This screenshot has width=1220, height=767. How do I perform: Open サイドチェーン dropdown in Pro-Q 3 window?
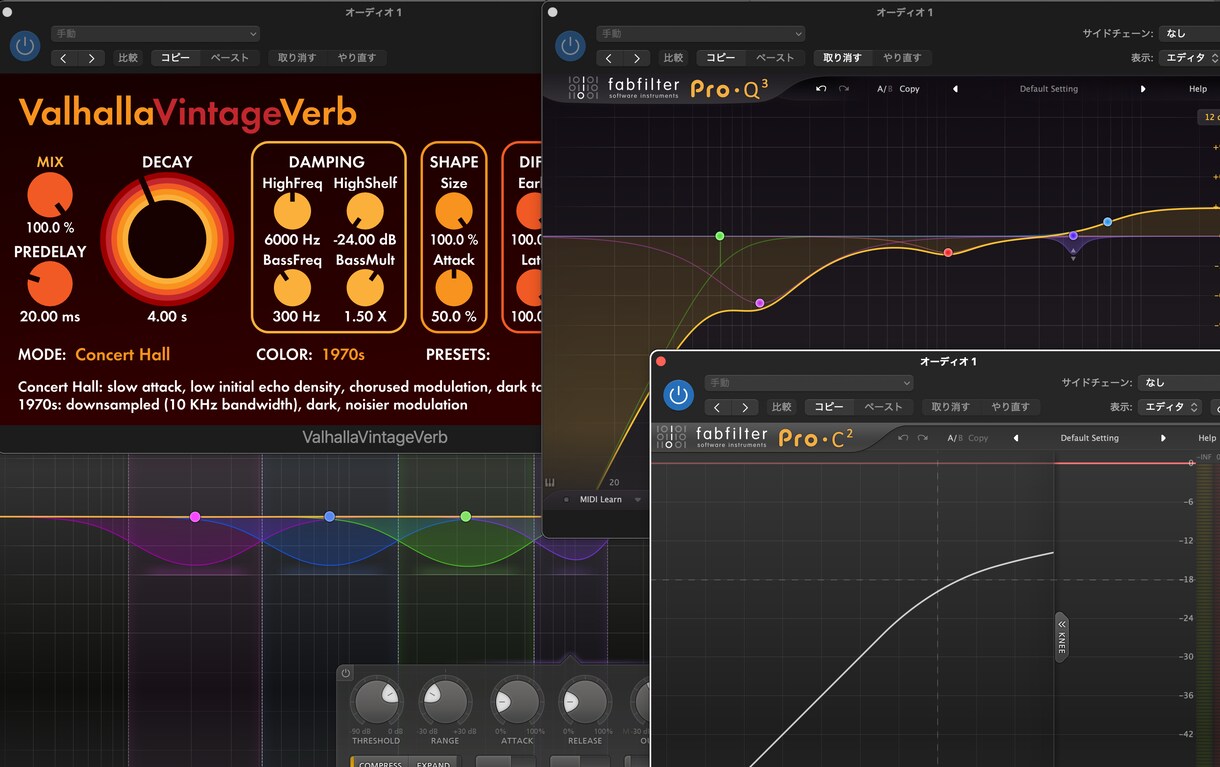pos(1190,34)
